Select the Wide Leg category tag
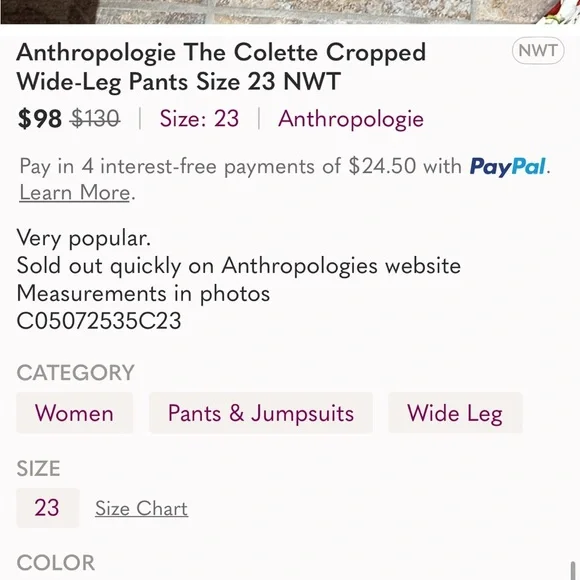Screen dimensions: 580x580 455,413
